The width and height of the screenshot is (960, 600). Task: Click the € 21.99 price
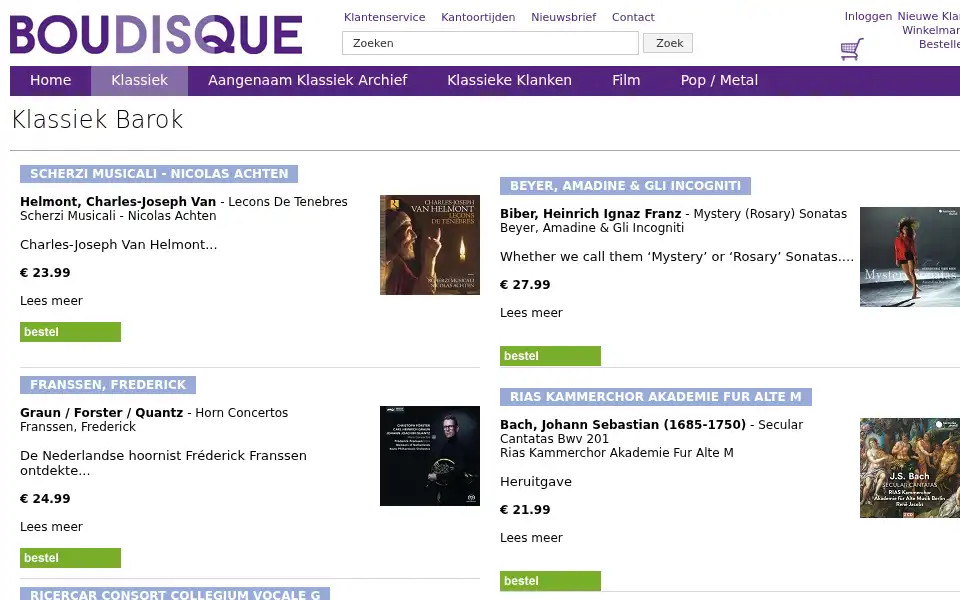click(x=525, y=509)
